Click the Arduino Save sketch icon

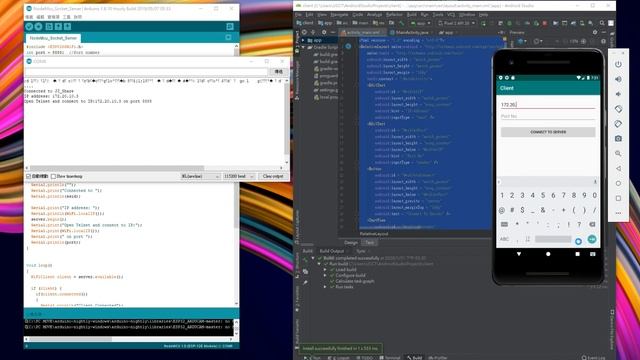coord(67,27)
